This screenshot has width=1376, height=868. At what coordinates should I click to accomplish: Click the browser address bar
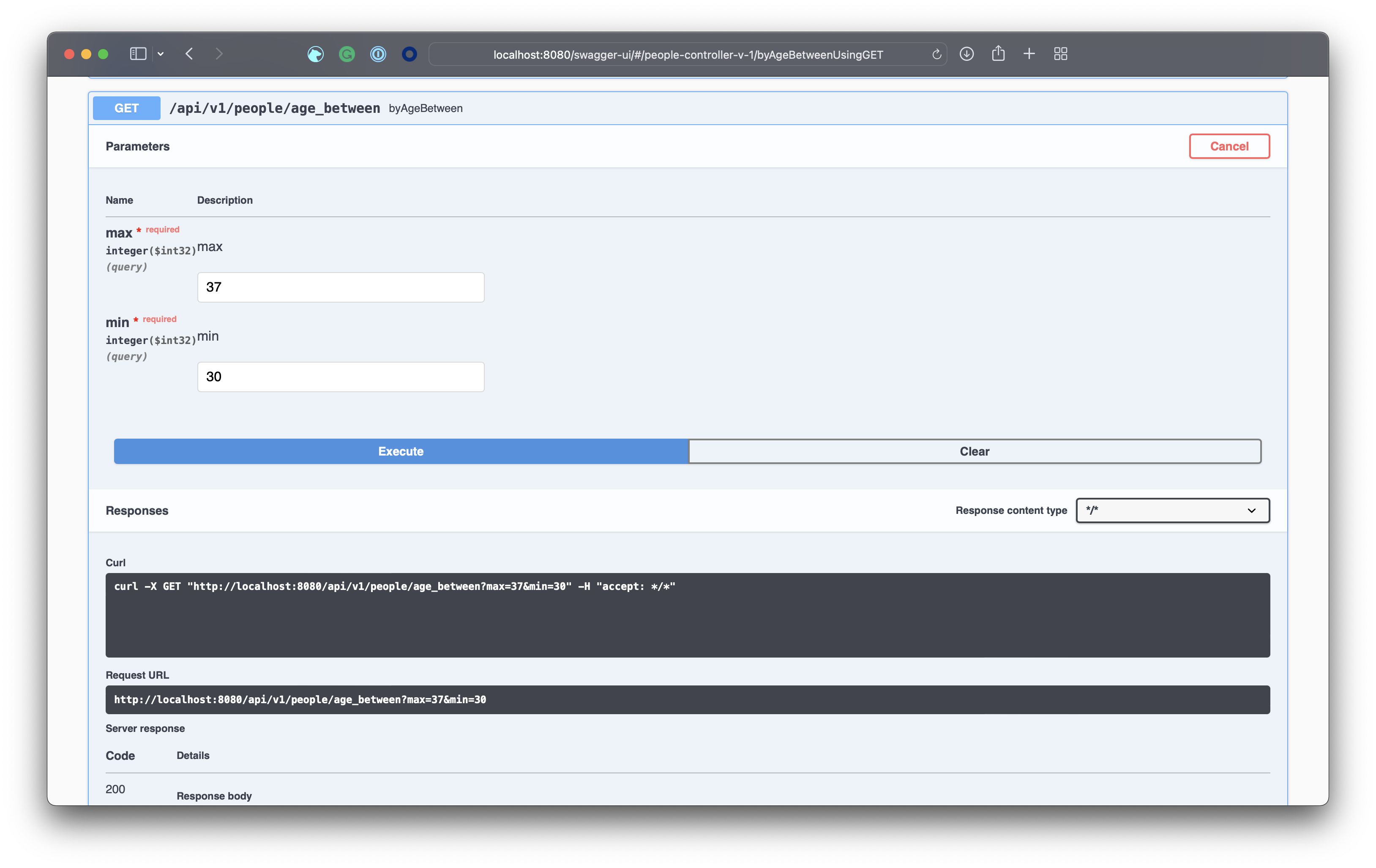(688, 54)
